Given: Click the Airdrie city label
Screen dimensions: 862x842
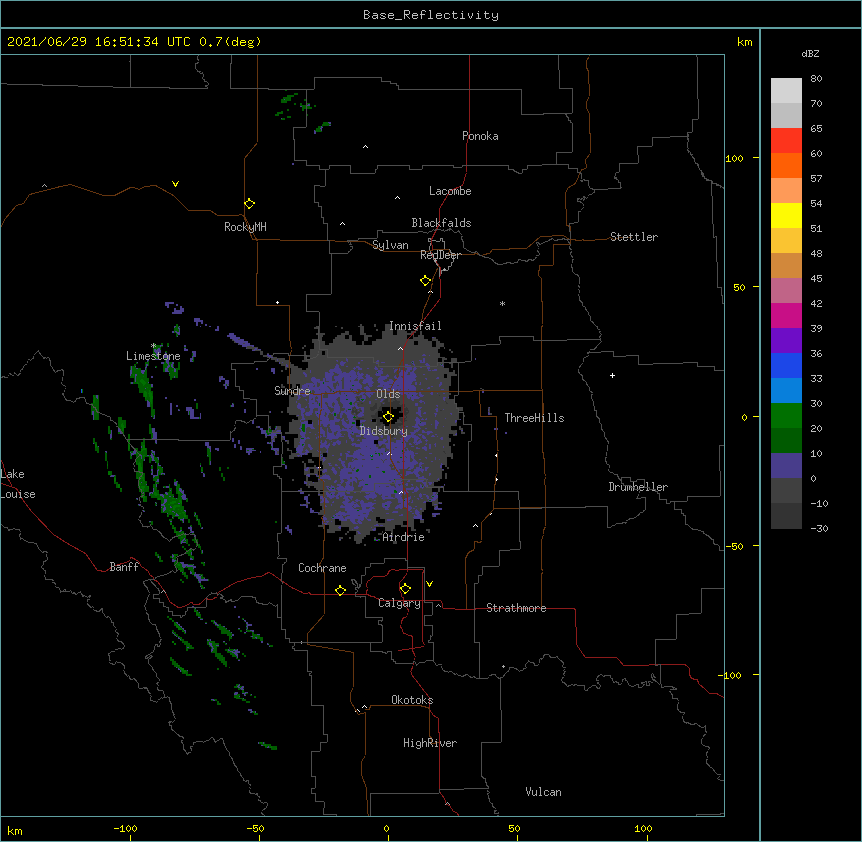Looking at the screenshot, I should coord(403,537).
